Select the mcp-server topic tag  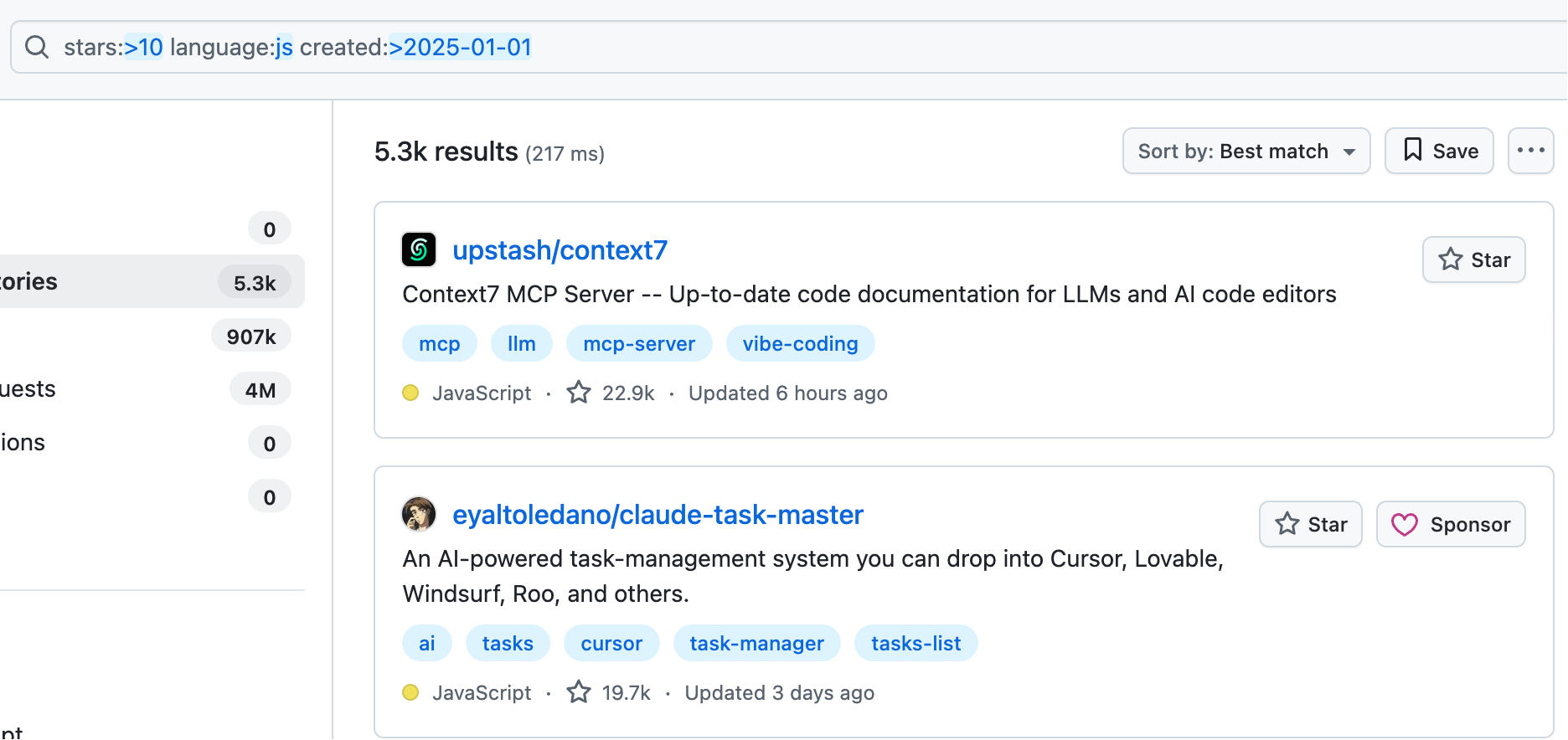coord(639,344)
